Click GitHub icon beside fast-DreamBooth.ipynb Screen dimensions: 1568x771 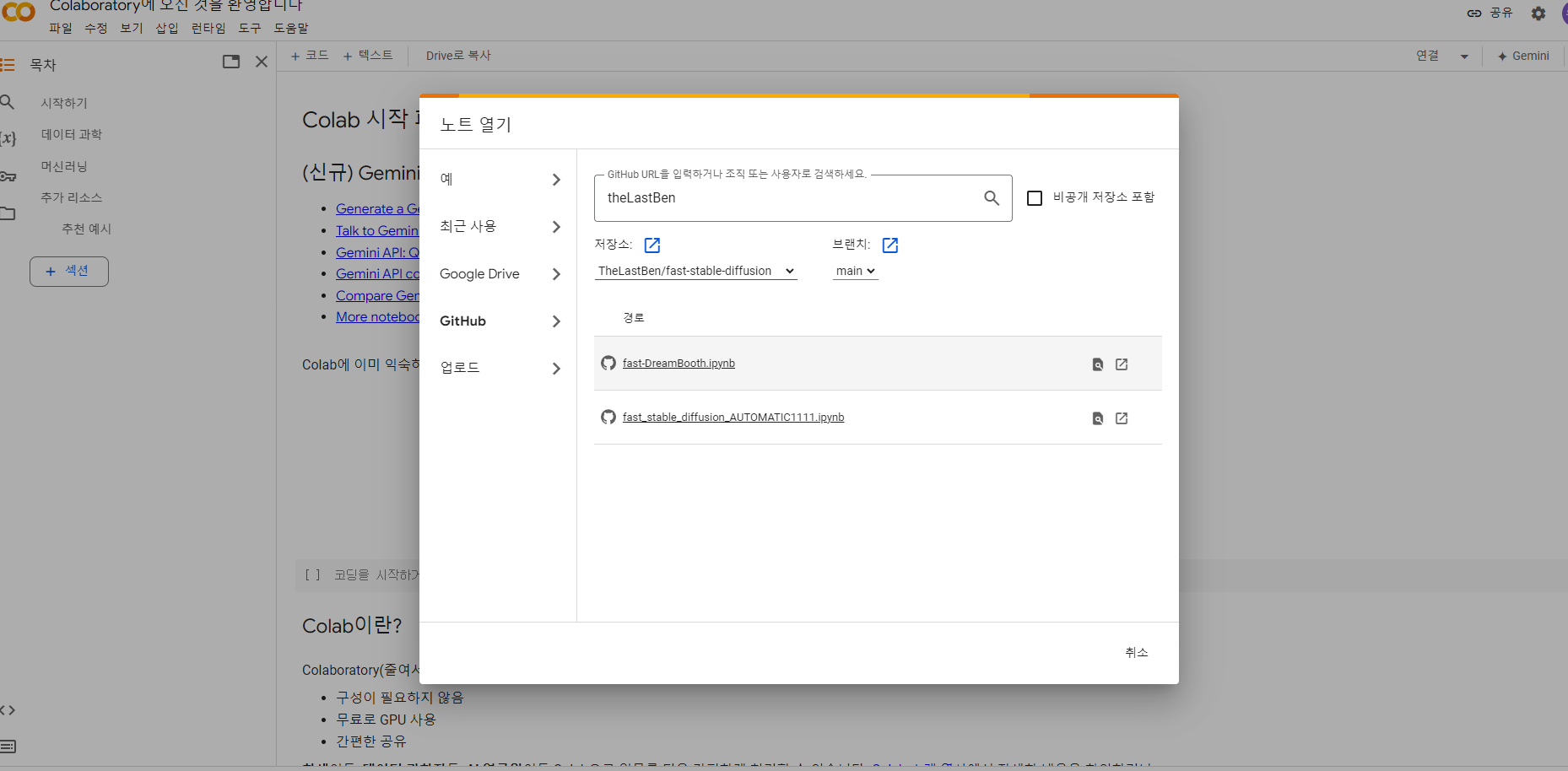click(608, 364)
